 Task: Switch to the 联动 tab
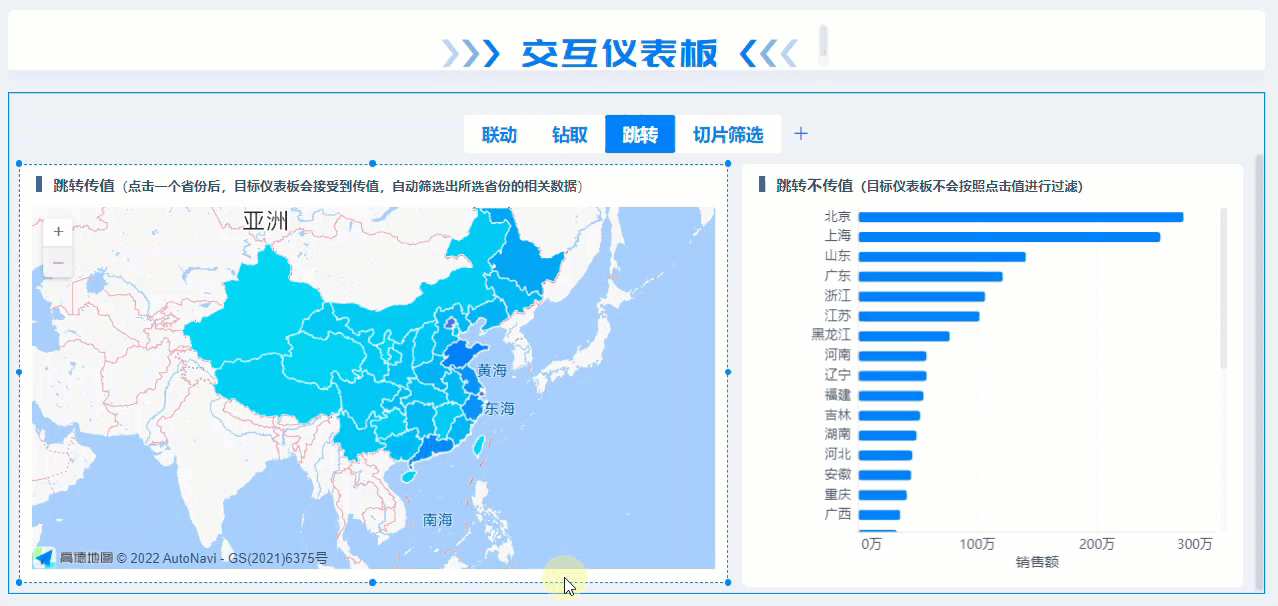499,135
